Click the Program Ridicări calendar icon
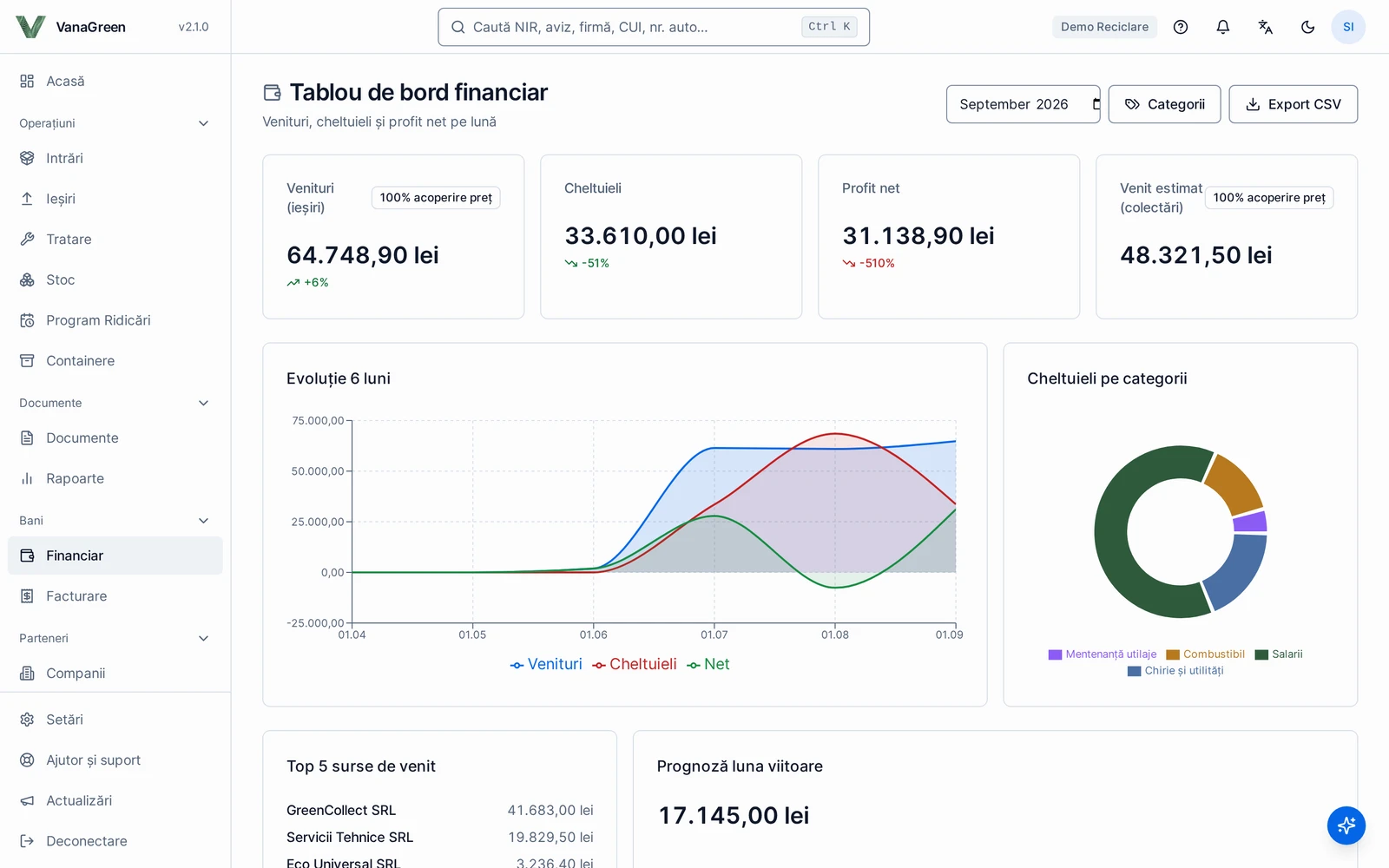Image resolution: width=1389 pixels, height=868 pixels. tap(27, 320)
